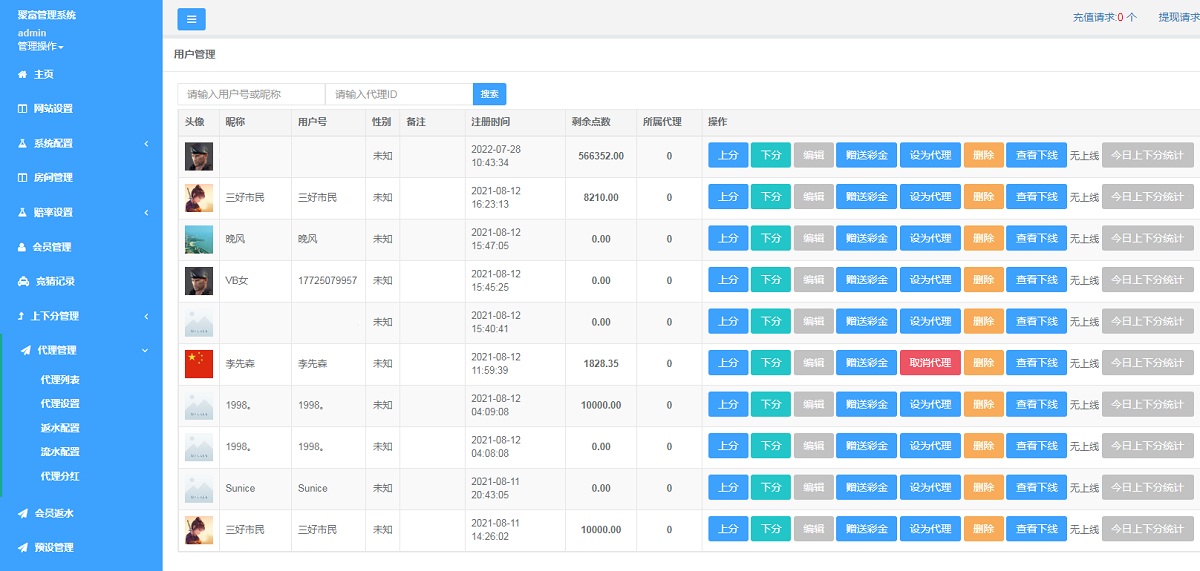Click 取消代理 for user 李先森
The height and width of the screenshot is (571, 1200).
tap(929, 363)
